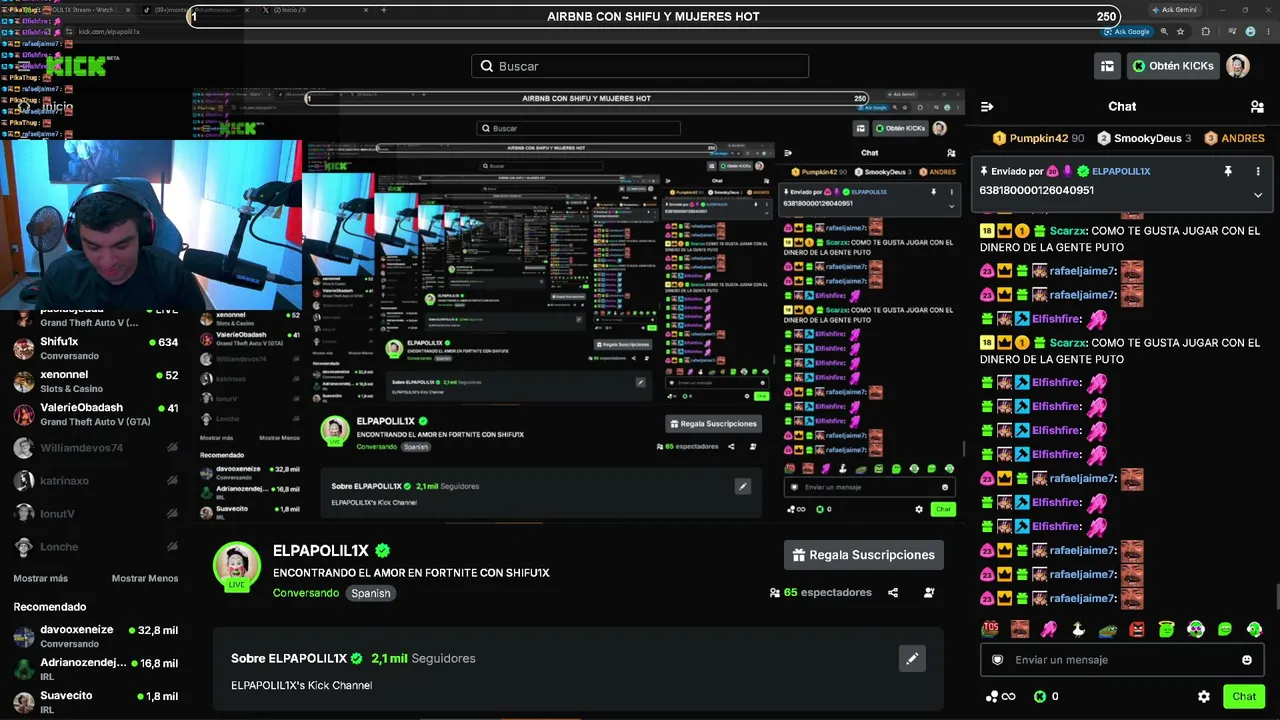The width and height of the screenshot is (1280, 720).
Task: Open chat settings gear
Action: coord(1204,696)
